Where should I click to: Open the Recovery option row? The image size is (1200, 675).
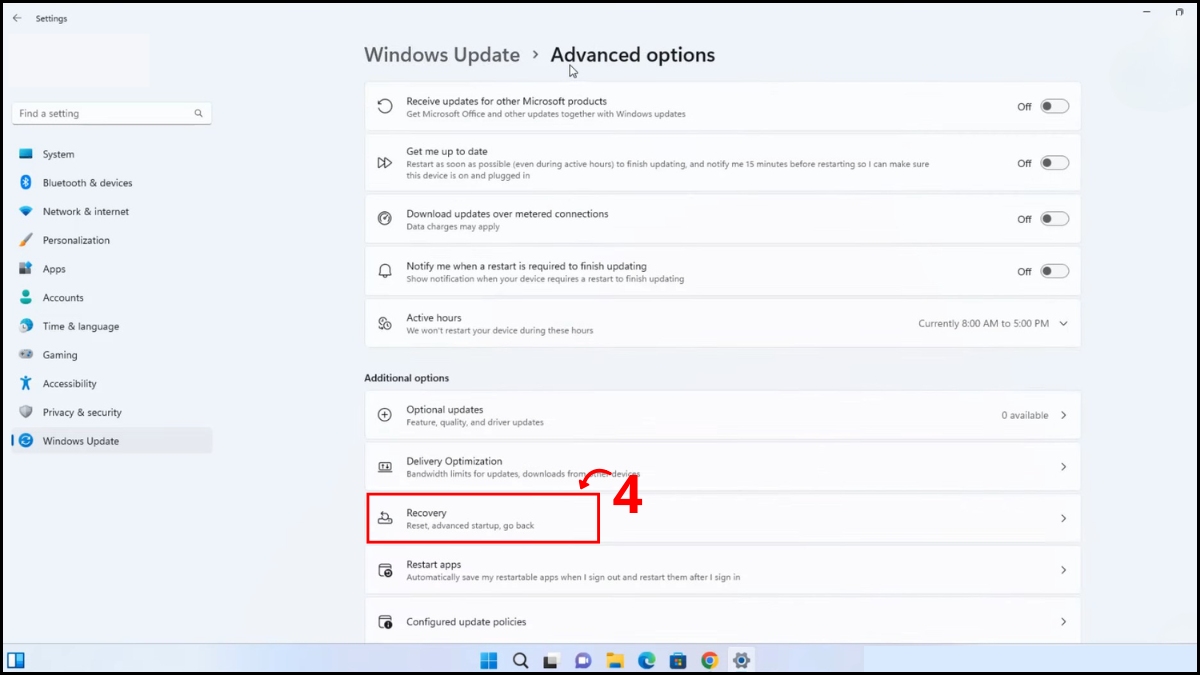(723, 518)
